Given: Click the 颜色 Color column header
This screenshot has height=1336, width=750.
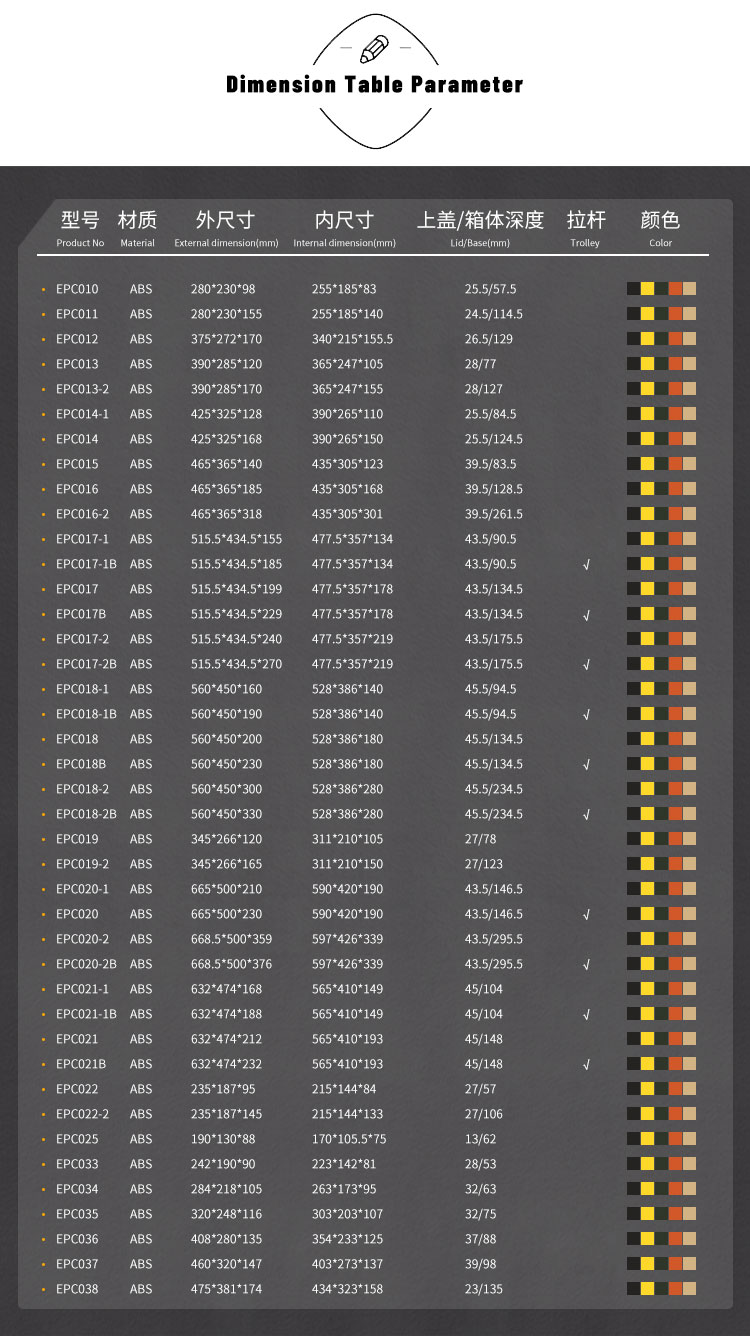Looking at the screenshot, I should pos(660,229).
